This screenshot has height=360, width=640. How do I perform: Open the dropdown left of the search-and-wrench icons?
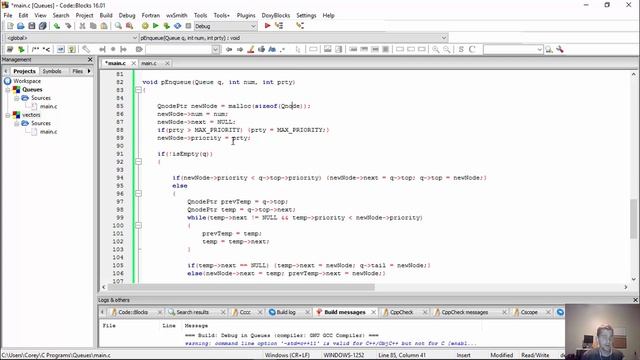click(539, 49)
